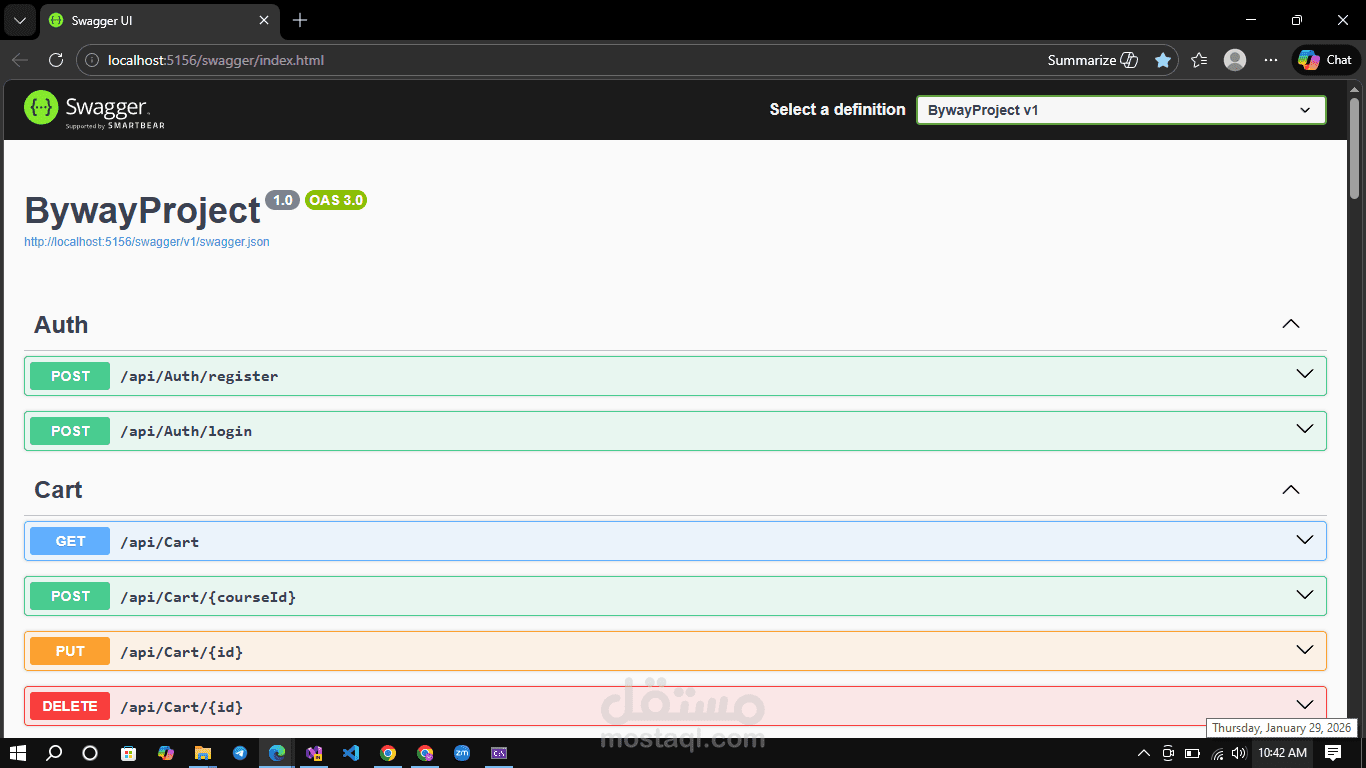Open the 'Select a definition' dropdown

click(1120, 110)
